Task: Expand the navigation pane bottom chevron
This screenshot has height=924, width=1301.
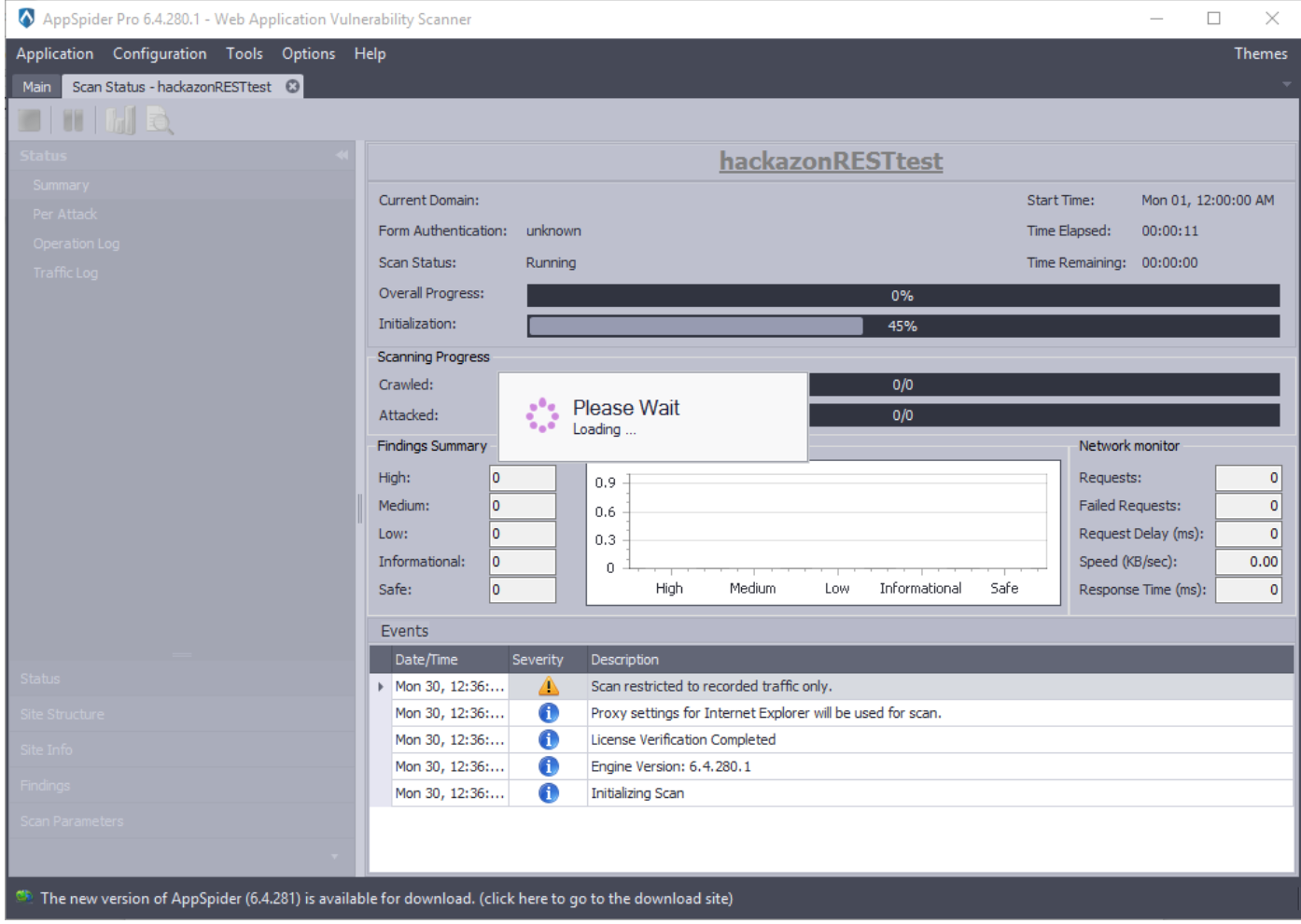Action: click(335, 857)
